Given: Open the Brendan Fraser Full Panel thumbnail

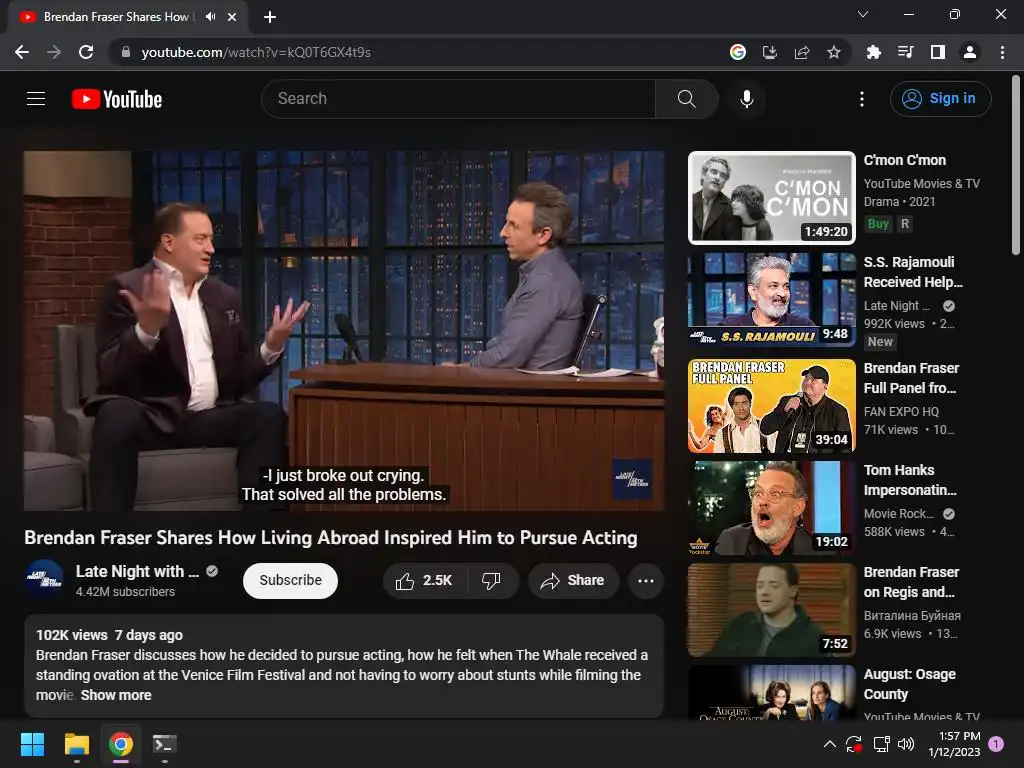Looking at the screenshot, I should click(772, 406).
